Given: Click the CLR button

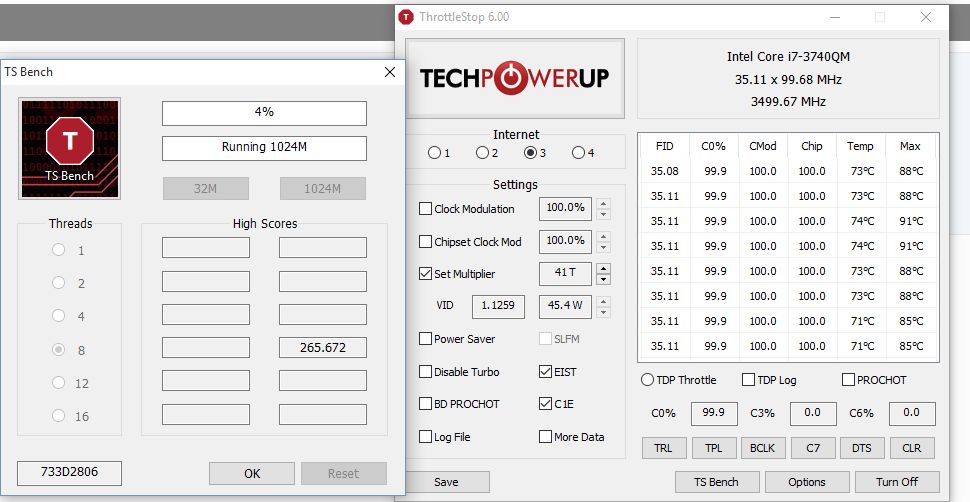Looking at the screenshot, I should click(x=912, y=448).
